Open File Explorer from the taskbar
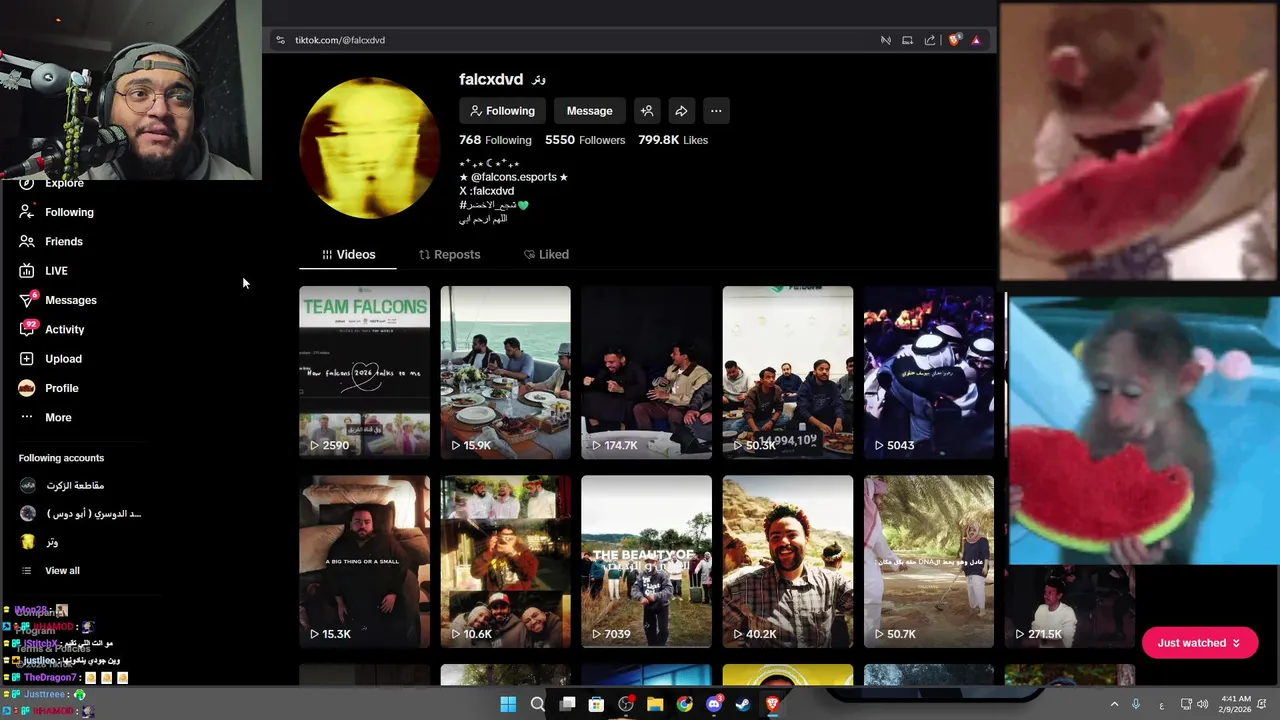 [655, 704]
